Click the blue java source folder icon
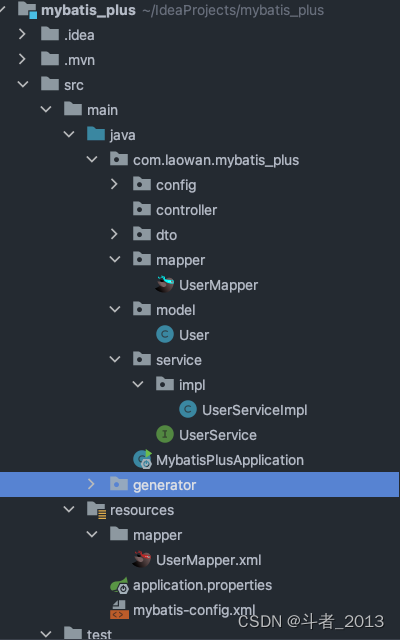This screenshot has height=640, width=400. [96, 134]
